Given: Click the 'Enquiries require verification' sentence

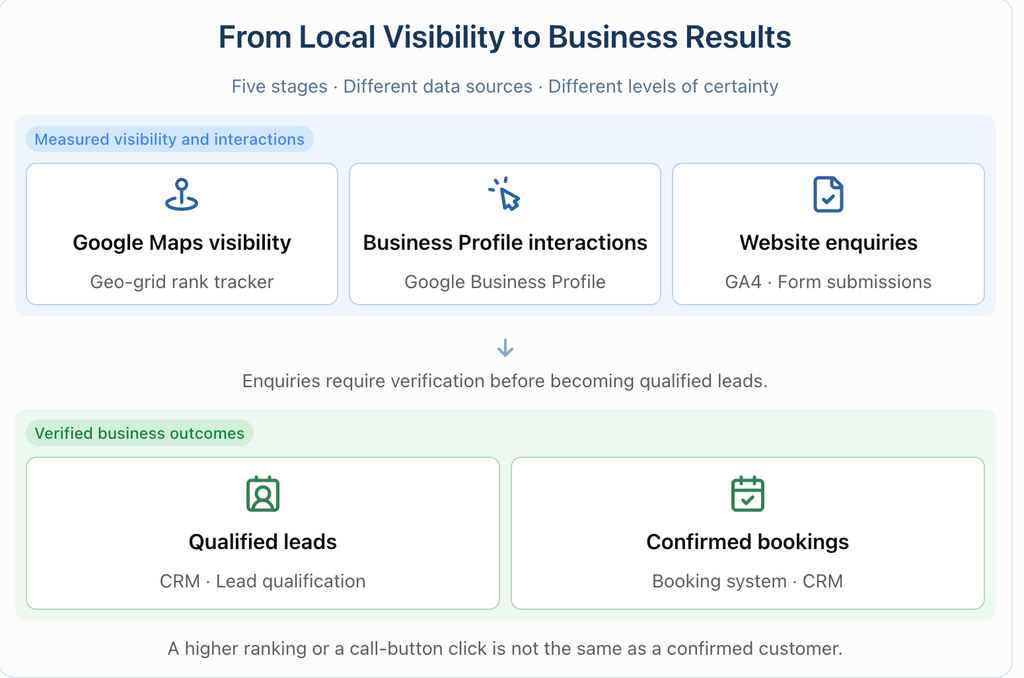Looking at the screenshot, I should coord(505,381).
